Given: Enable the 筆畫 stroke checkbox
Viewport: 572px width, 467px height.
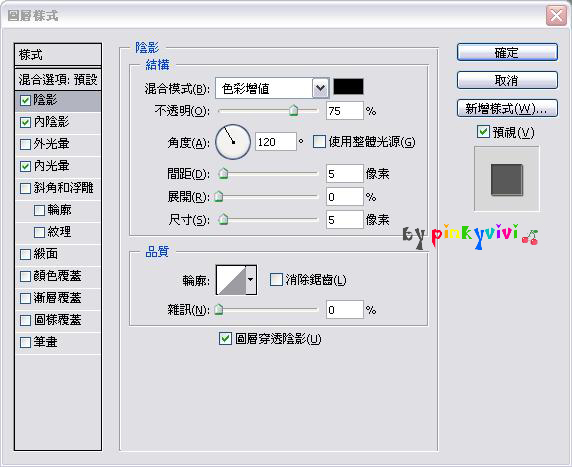Looking at the screenshot, I should pos(25,342).
